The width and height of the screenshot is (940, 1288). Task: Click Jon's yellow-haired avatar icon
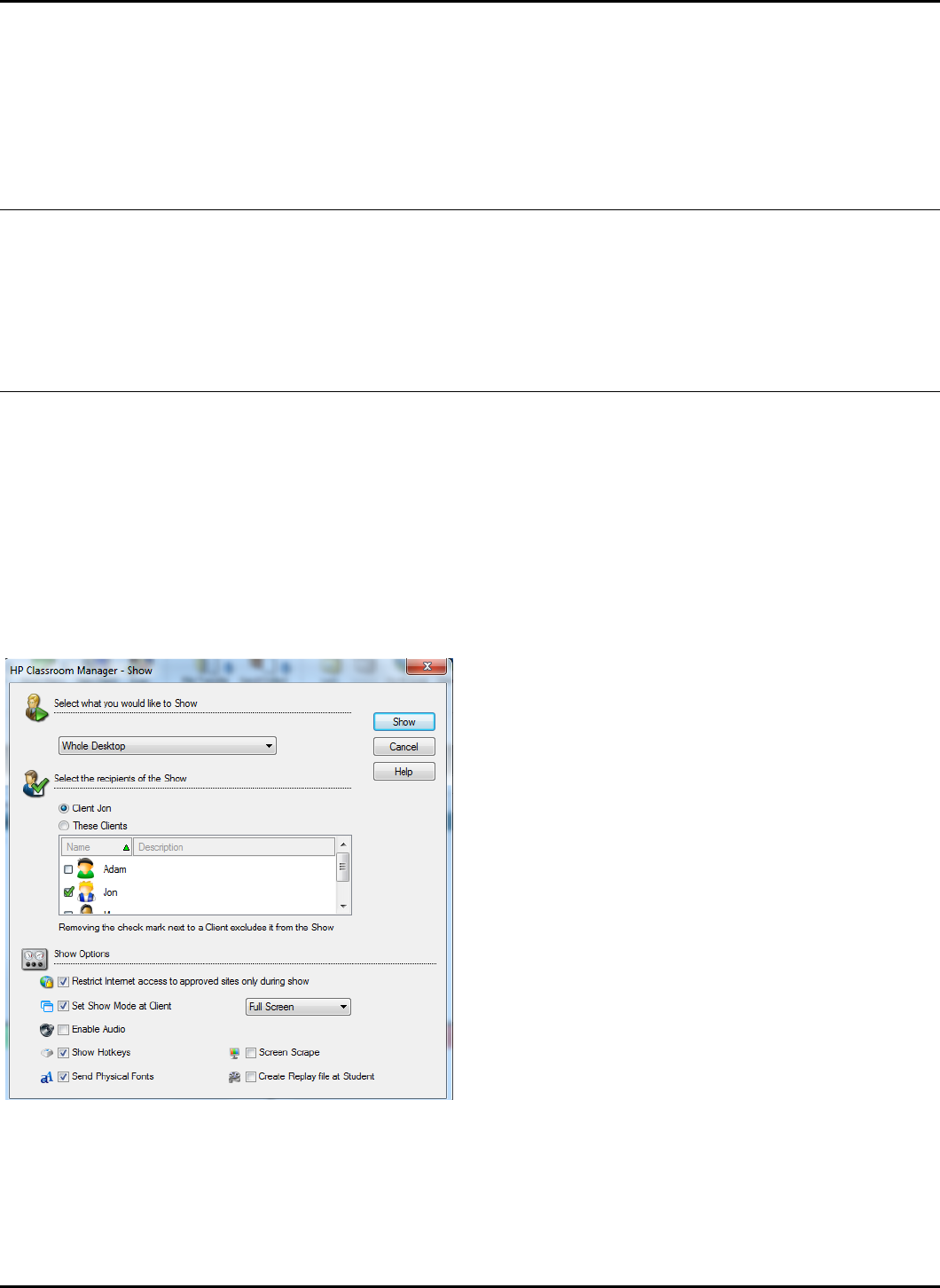86,892
